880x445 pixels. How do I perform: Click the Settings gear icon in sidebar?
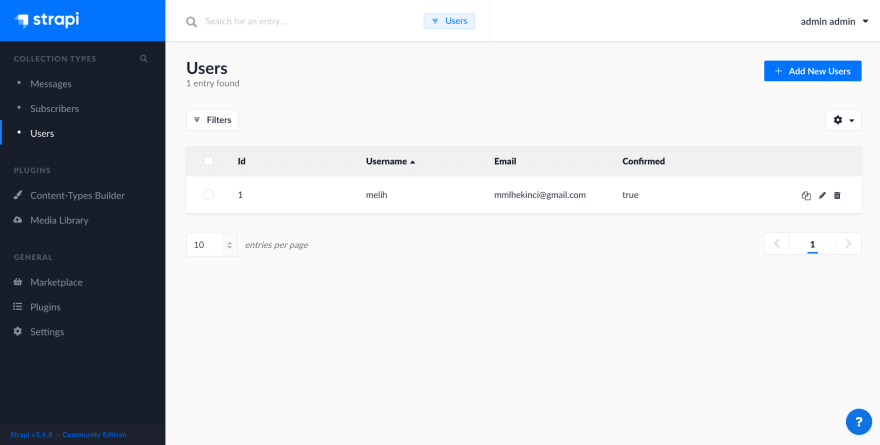pyautogui.click(x=18, y=332)
